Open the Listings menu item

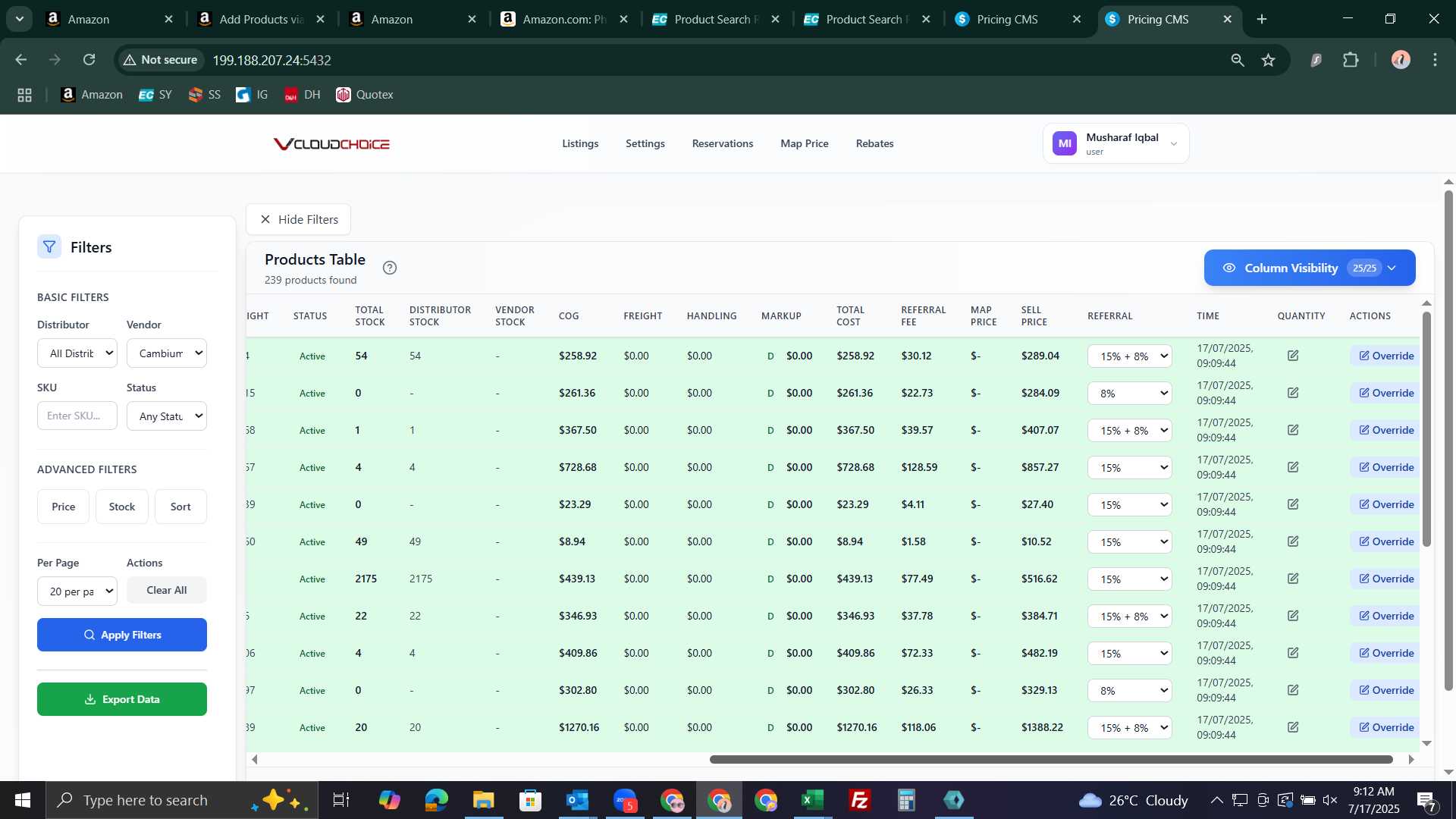click(x=580, y=143)
